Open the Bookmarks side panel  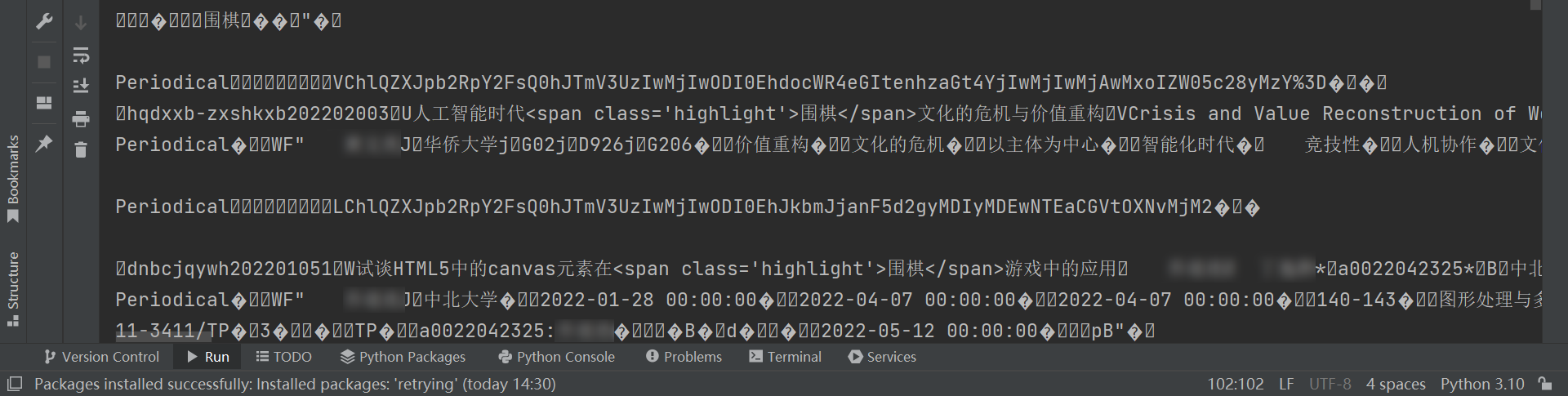pyautogui.click(x=13, y=178)
